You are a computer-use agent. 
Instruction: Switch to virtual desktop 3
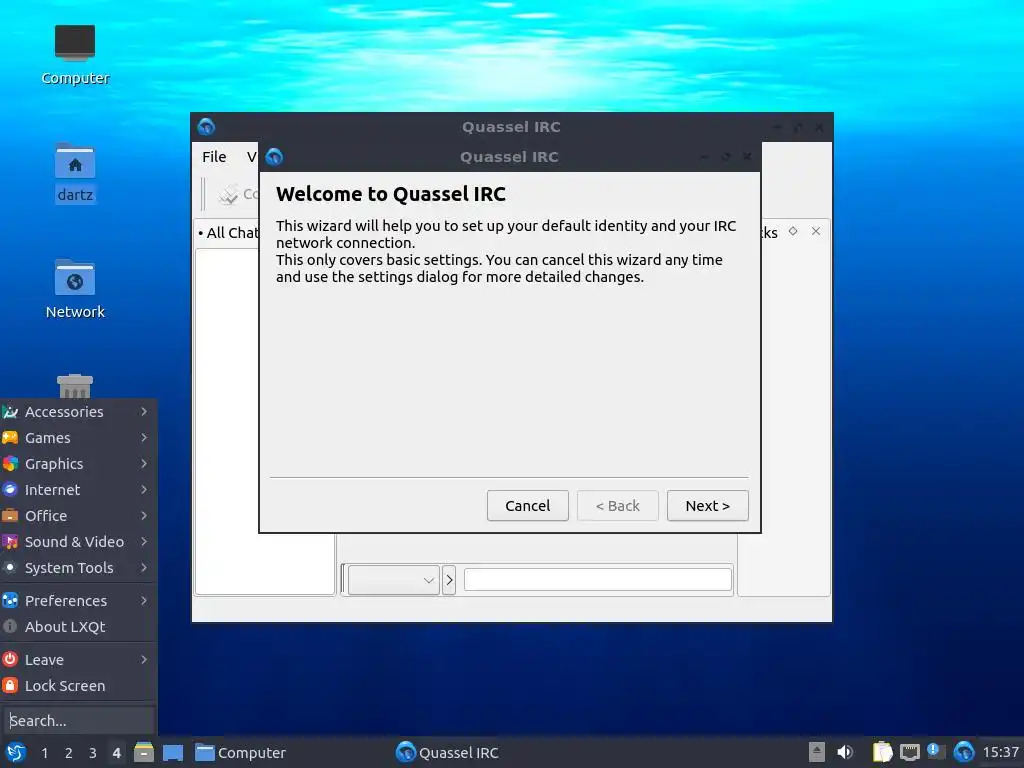pos(93,753)
